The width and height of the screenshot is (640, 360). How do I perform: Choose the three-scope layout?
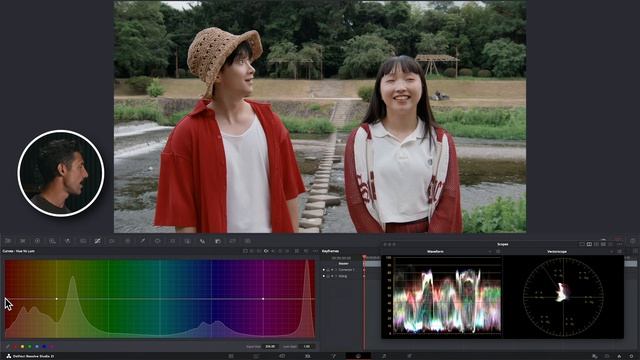596,244
